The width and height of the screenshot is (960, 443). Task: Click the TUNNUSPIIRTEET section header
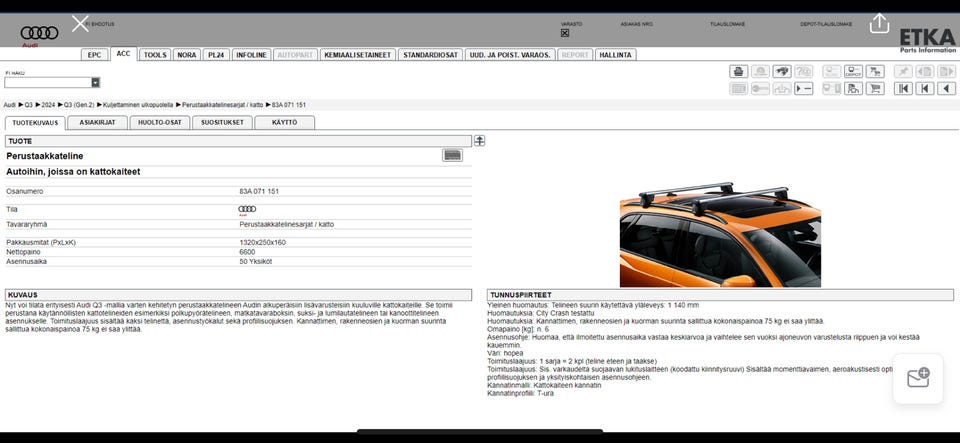(x=720, y=295)
